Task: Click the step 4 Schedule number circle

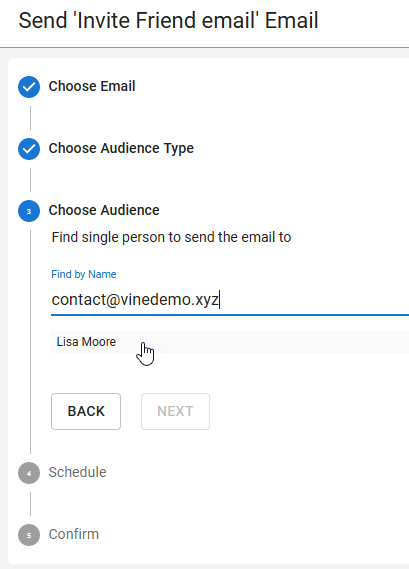Action: 29,473
